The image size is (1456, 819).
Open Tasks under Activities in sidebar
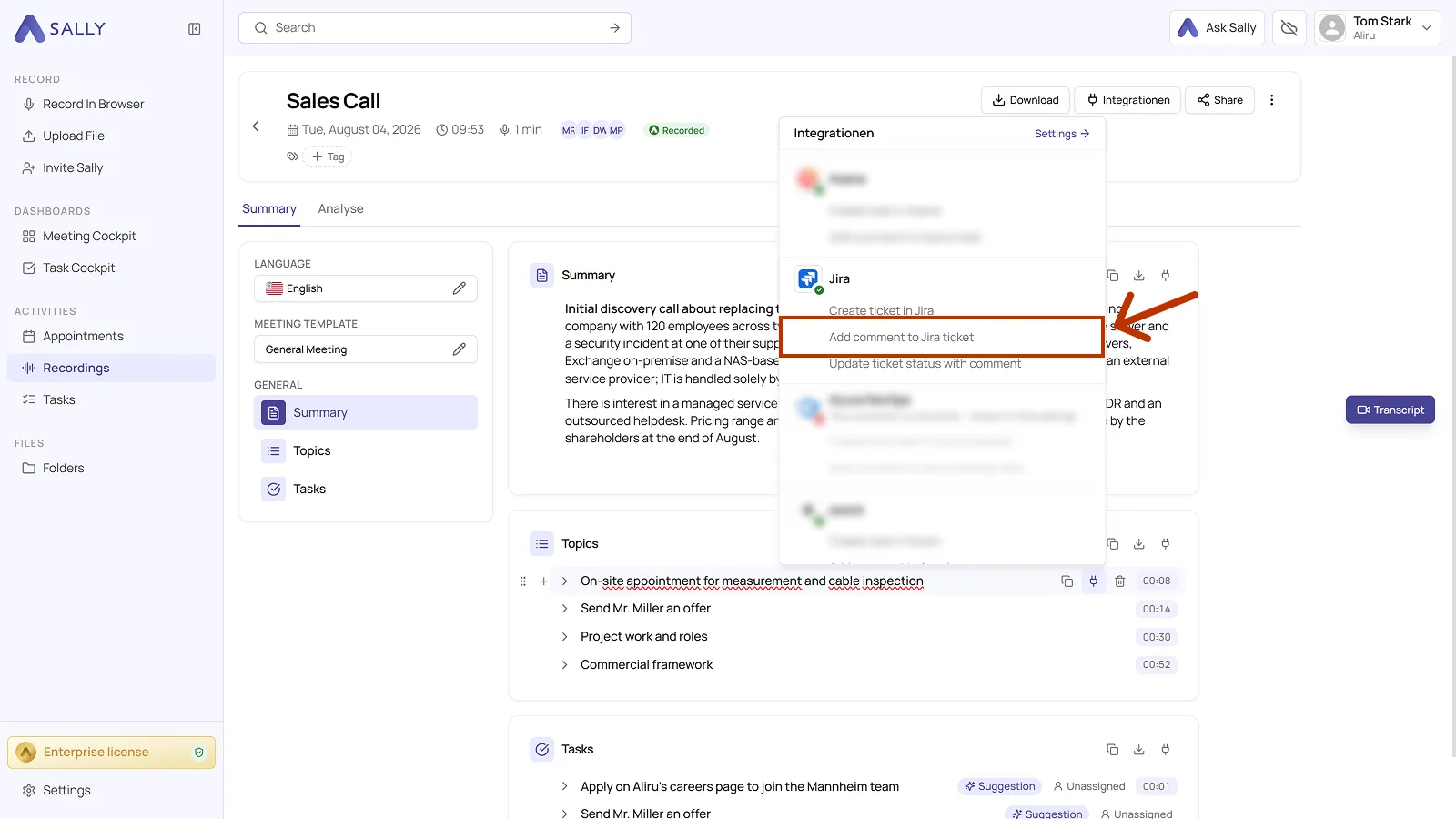[59, 400]
